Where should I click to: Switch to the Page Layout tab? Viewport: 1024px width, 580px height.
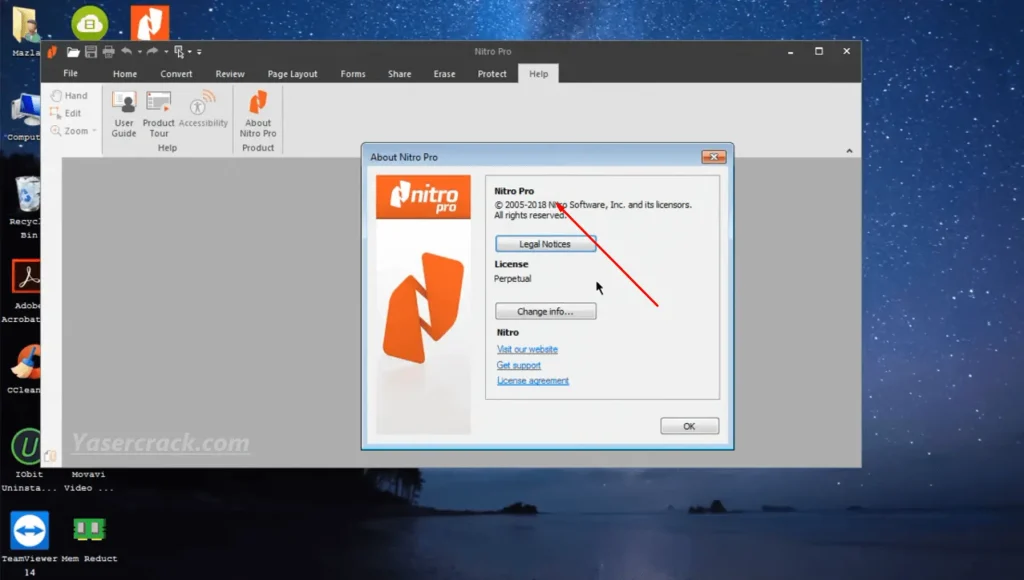coord(292,74)
